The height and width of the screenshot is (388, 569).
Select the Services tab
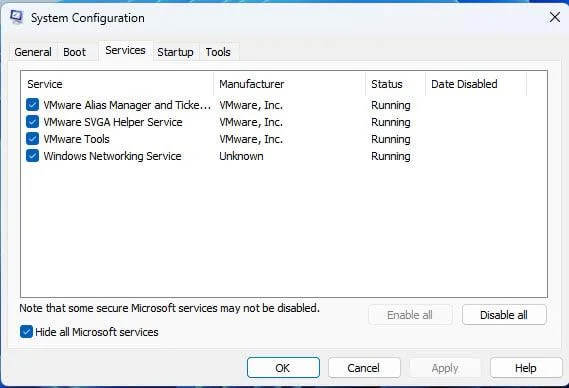click(x=125, y=50)
